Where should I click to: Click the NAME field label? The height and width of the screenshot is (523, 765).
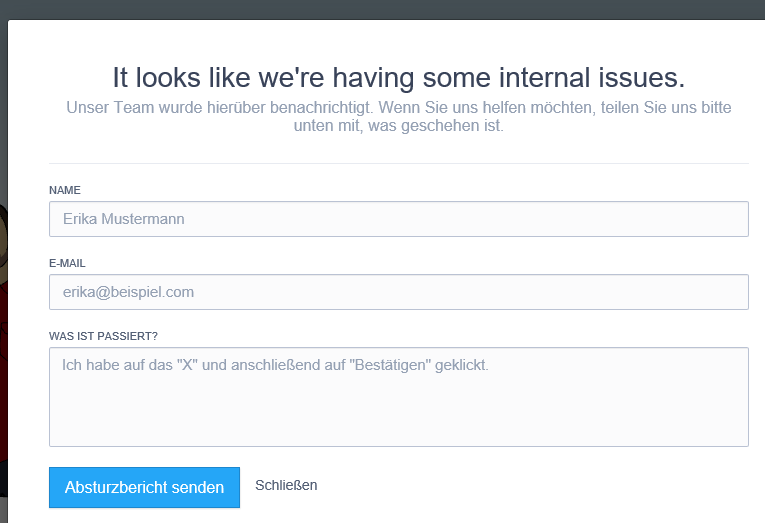click(64, 190)
